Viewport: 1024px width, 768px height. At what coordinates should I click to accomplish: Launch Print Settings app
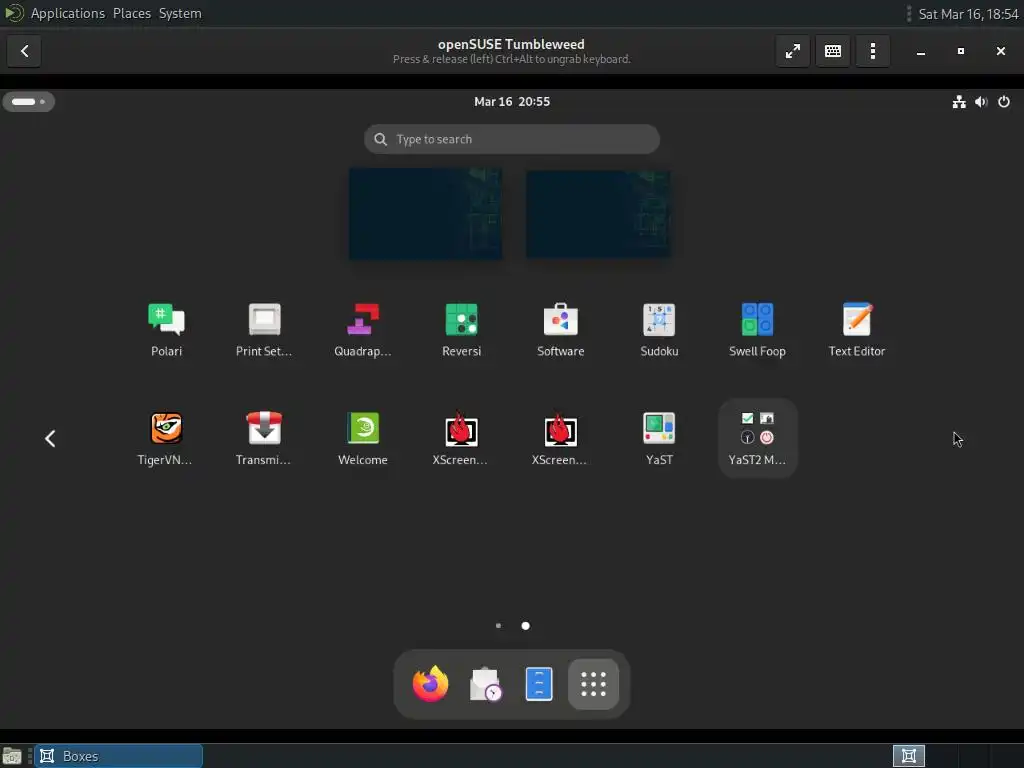(x=264, y=330)
